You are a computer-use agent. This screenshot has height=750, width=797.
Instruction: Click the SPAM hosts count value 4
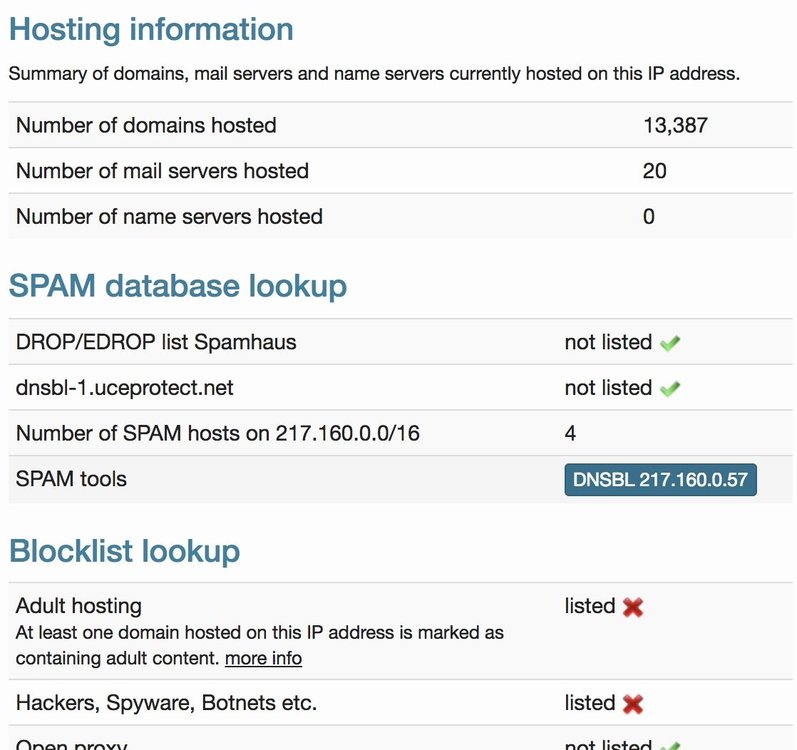point(570,433)
